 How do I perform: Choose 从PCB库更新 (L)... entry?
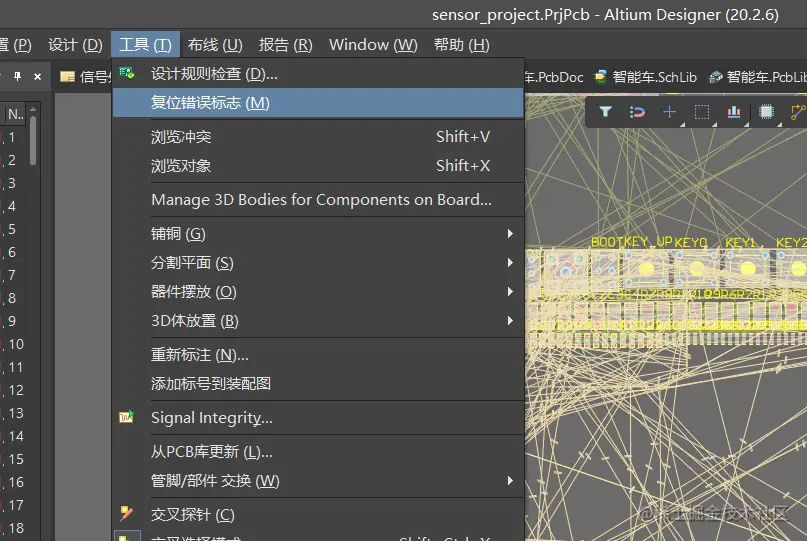point(318,452)
